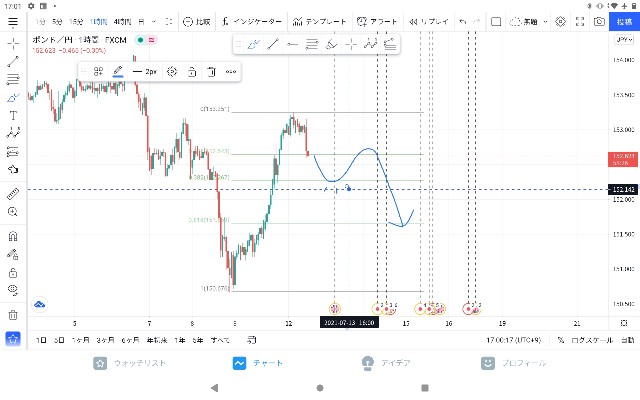Choose cross line in the favorites floating toolbar
This screenshot has height=400, width=640.
[x=351, y=44]
